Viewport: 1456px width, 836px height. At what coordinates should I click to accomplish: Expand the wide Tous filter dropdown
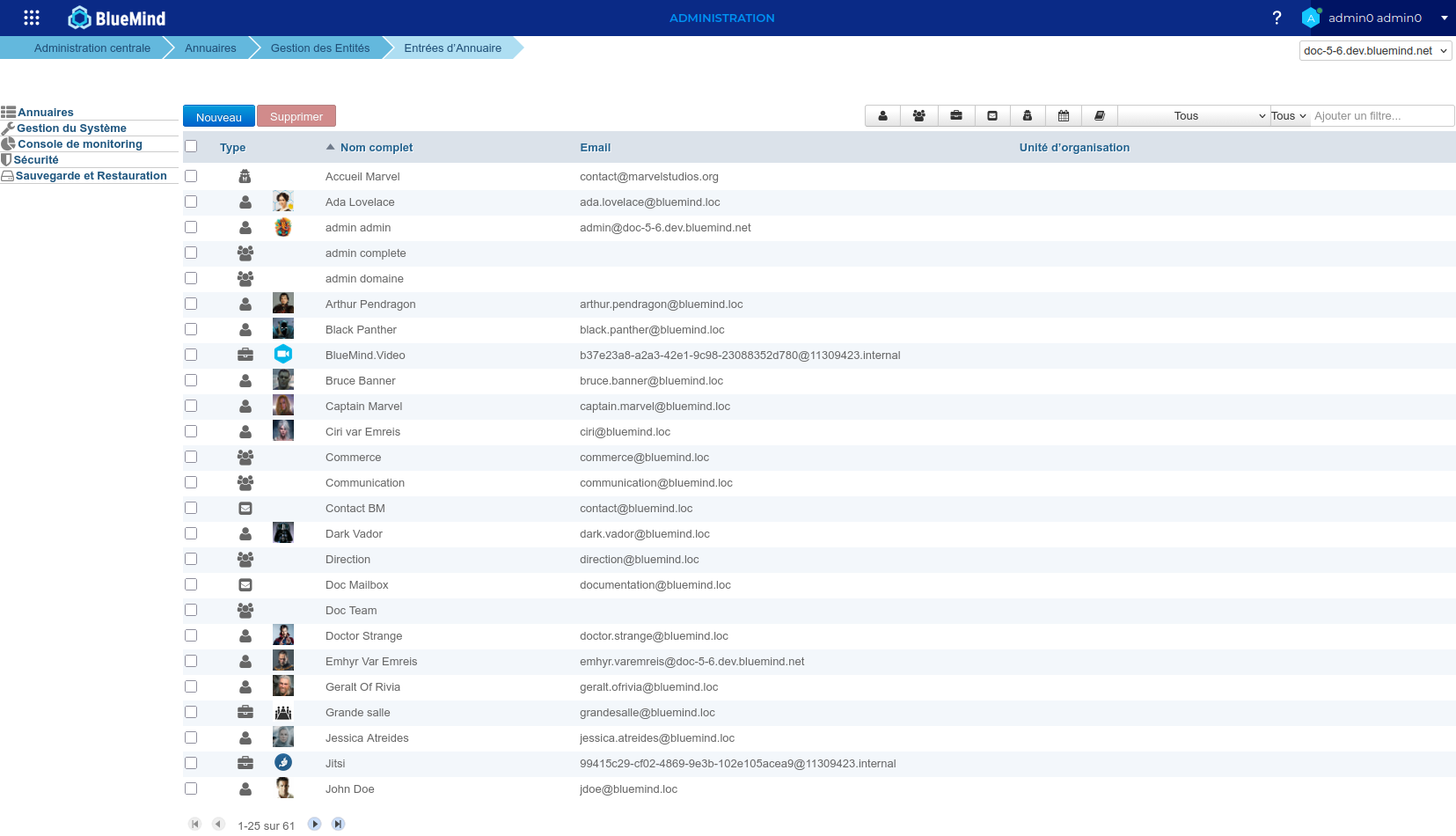pyautogui.click(x=1193, y=116)
